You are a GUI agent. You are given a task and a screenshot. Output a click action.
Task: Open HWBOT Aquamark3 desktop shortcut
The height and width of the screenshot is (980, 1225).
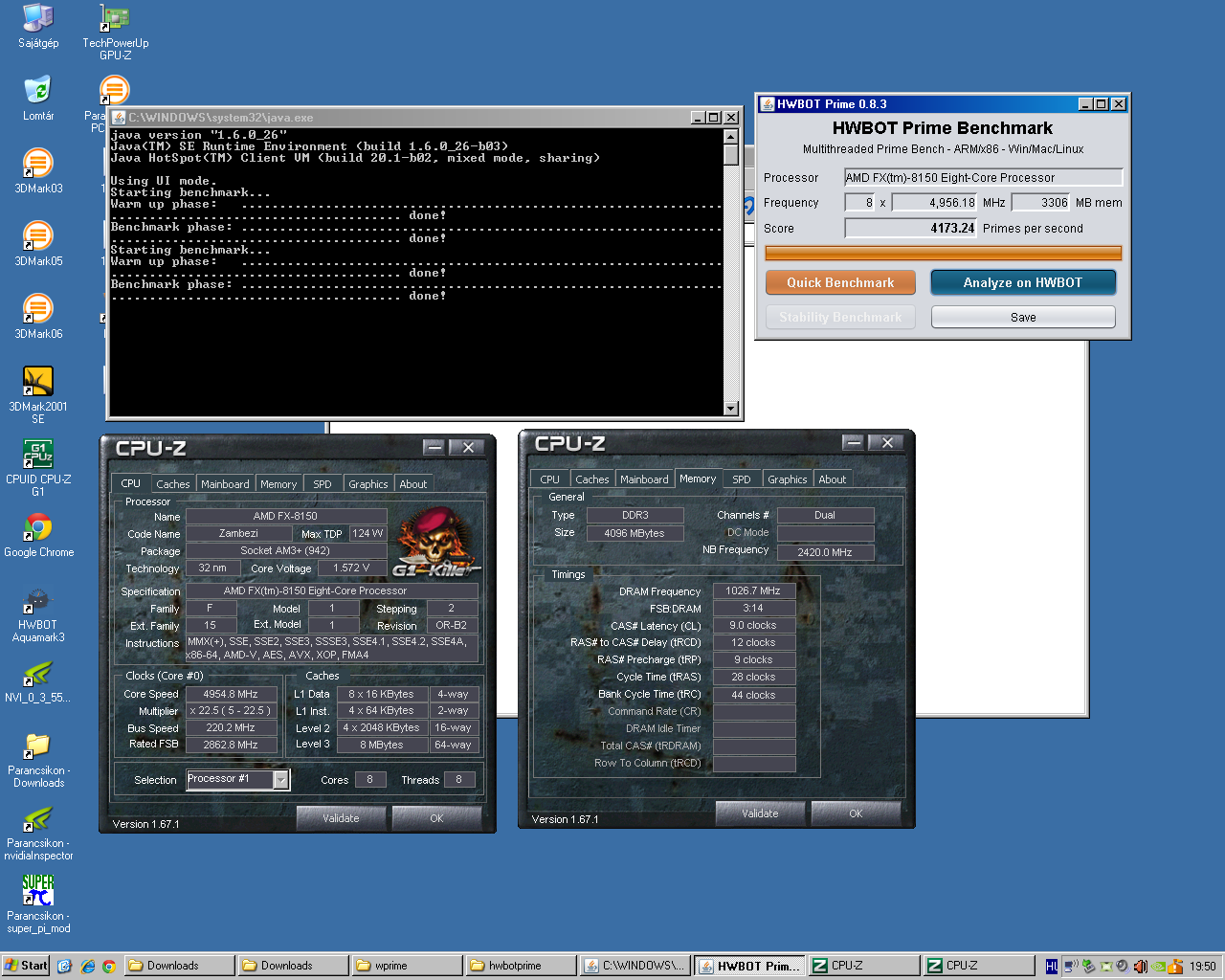pyautogui.click(x=38, y=613)
